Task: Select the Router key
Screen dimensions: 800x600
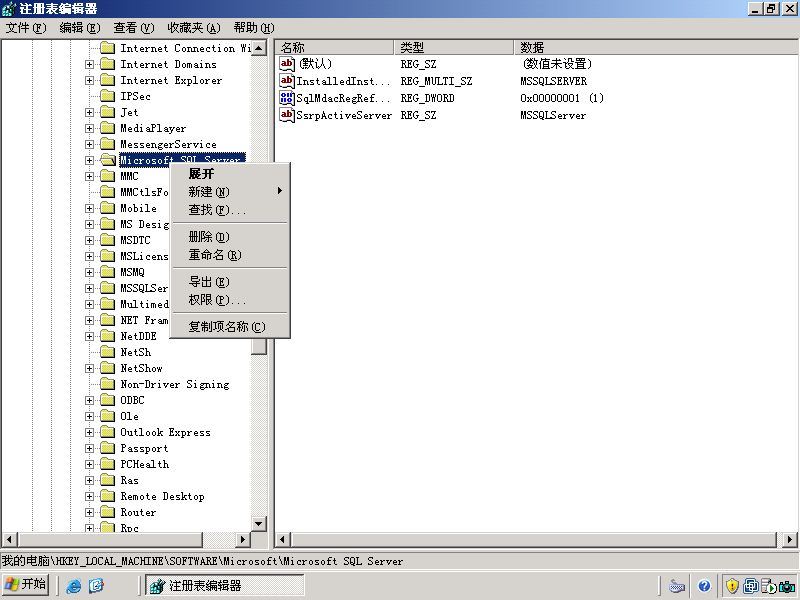Action: 138,512
